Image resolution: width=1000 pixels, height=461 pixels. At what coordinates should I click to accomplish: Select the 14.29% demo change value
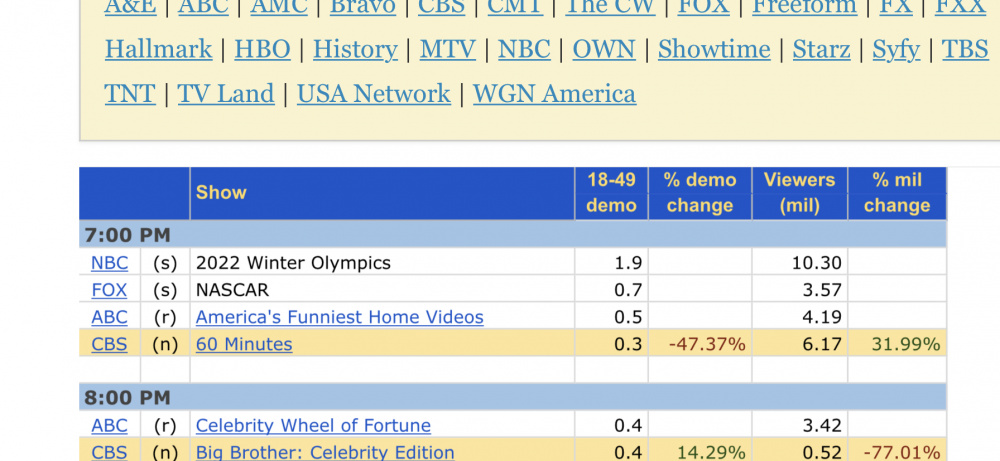point(711,452)
